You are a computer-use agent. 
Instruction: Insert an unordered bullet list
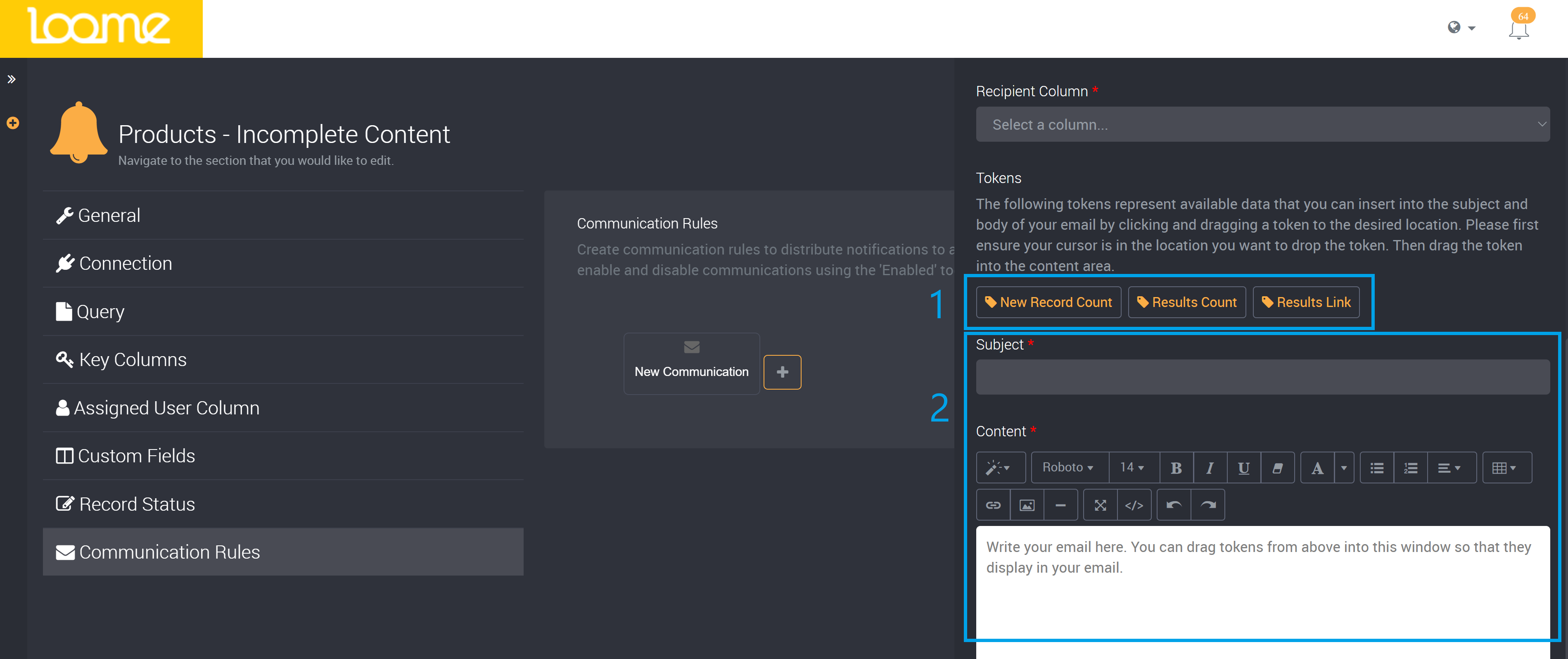[1376, 467]
